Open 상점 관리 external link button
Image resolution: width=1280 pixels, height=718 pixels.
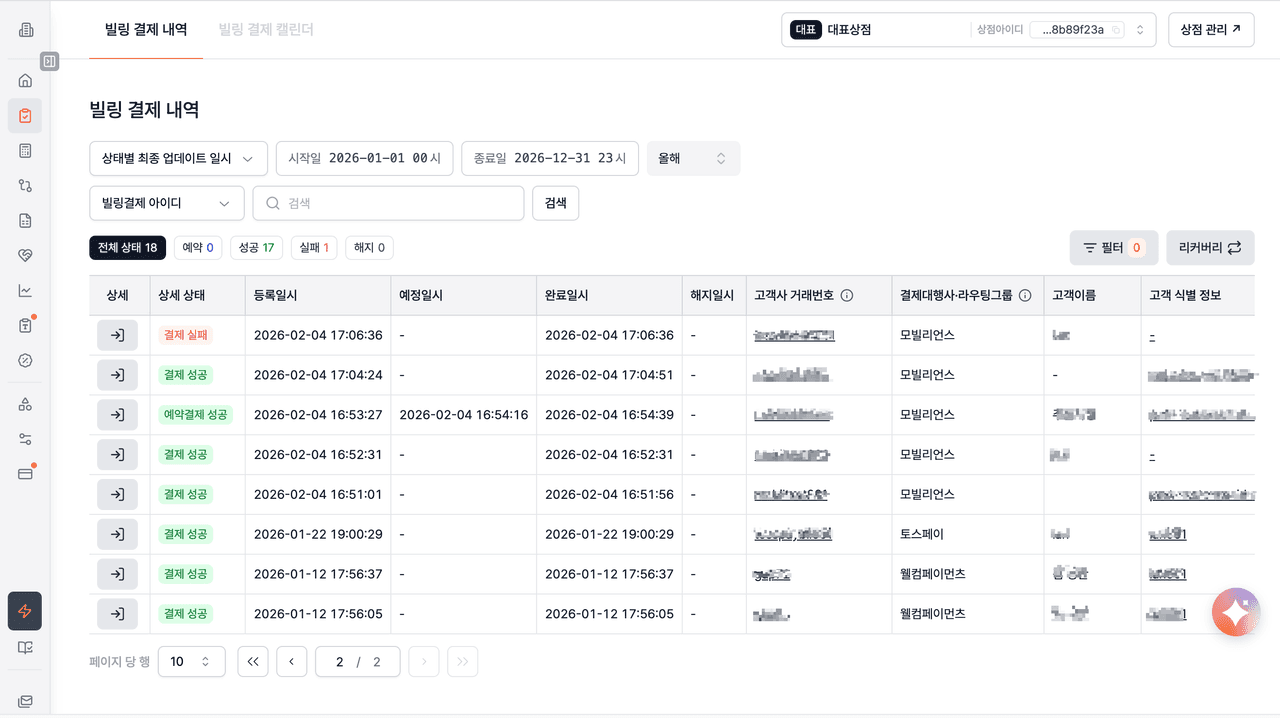[x=1210, y=30]
